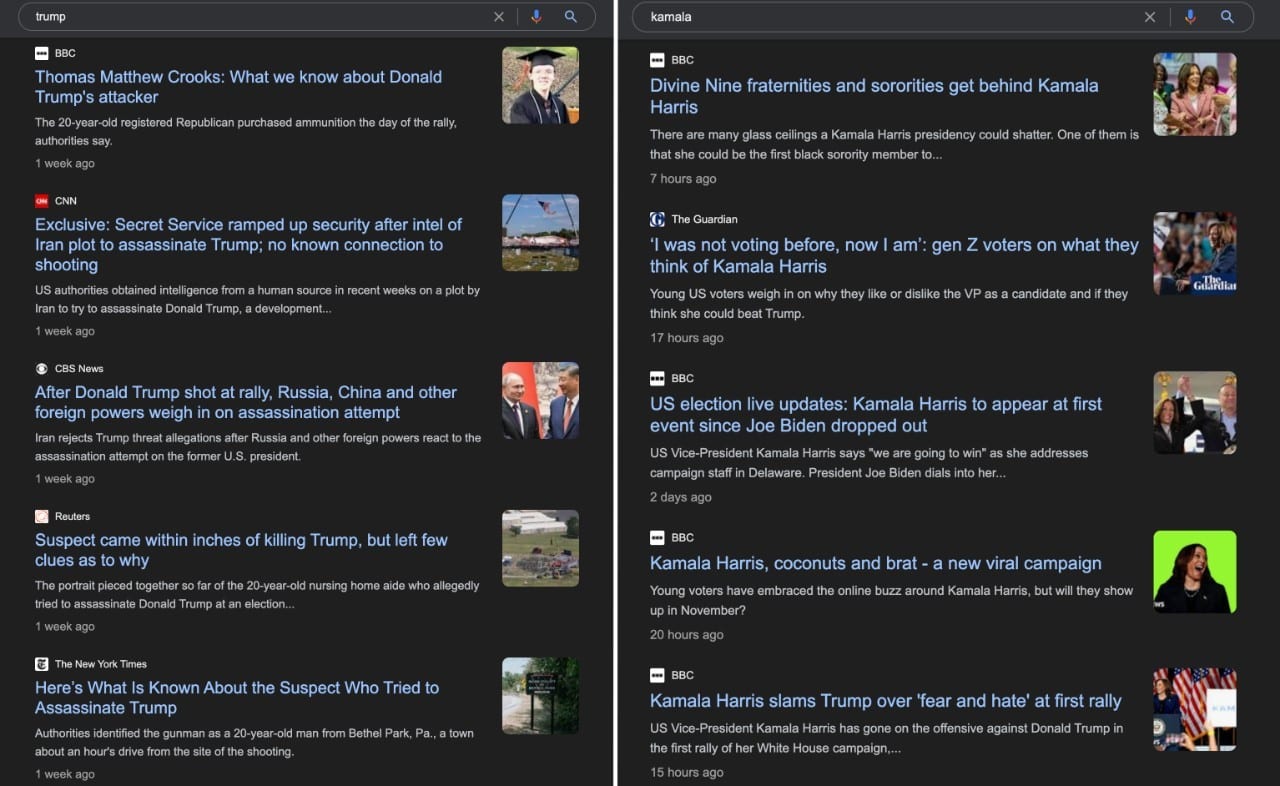The image size is (1280, 786).
Task: Click the snippet 'There are many glass ceilings'
Action: click(894, 144)
